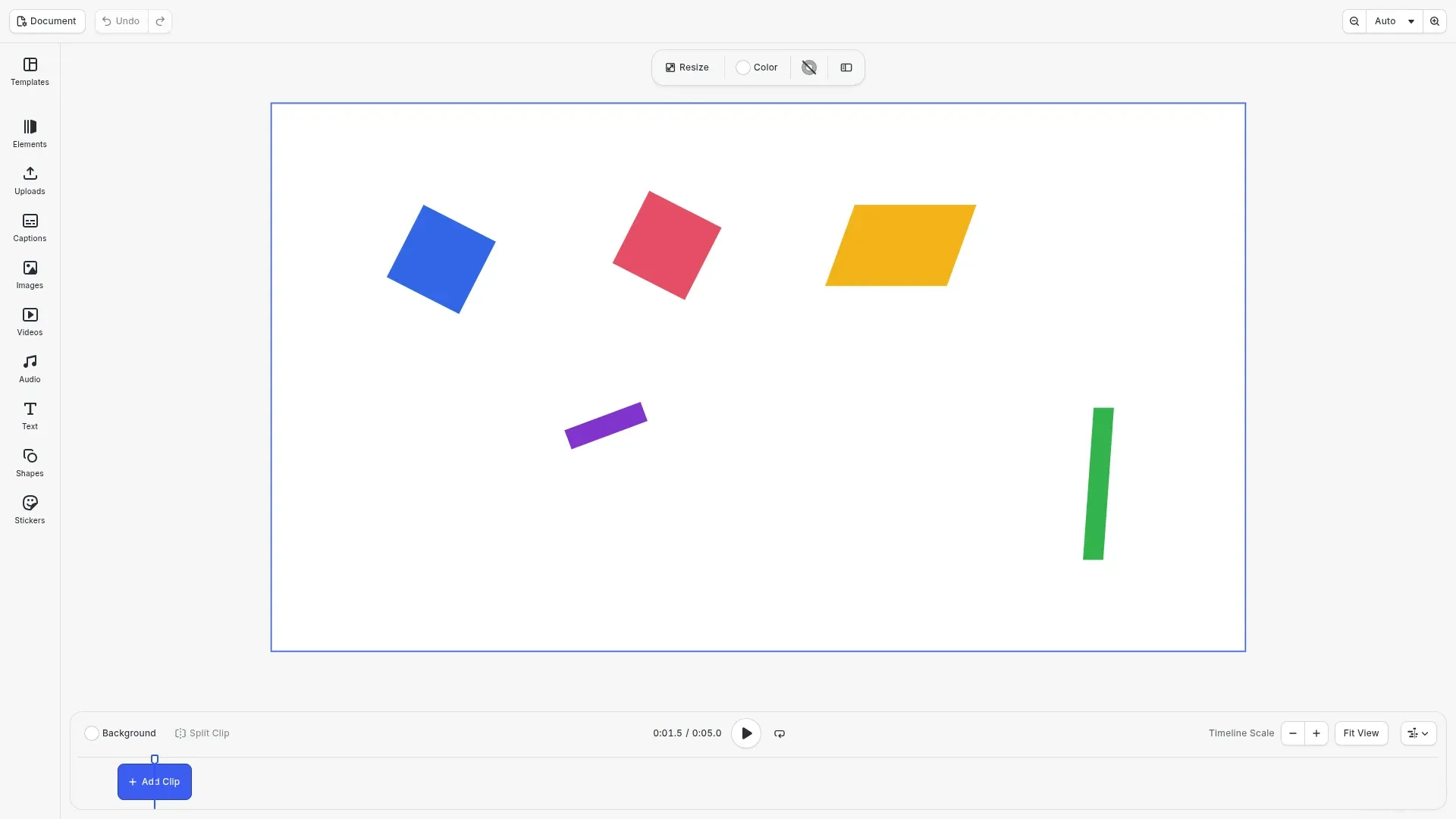Image resolution: width=1456 pixels, height=819 pixels.
Task: Play the video preview
Action: click(x=746, y=733)
